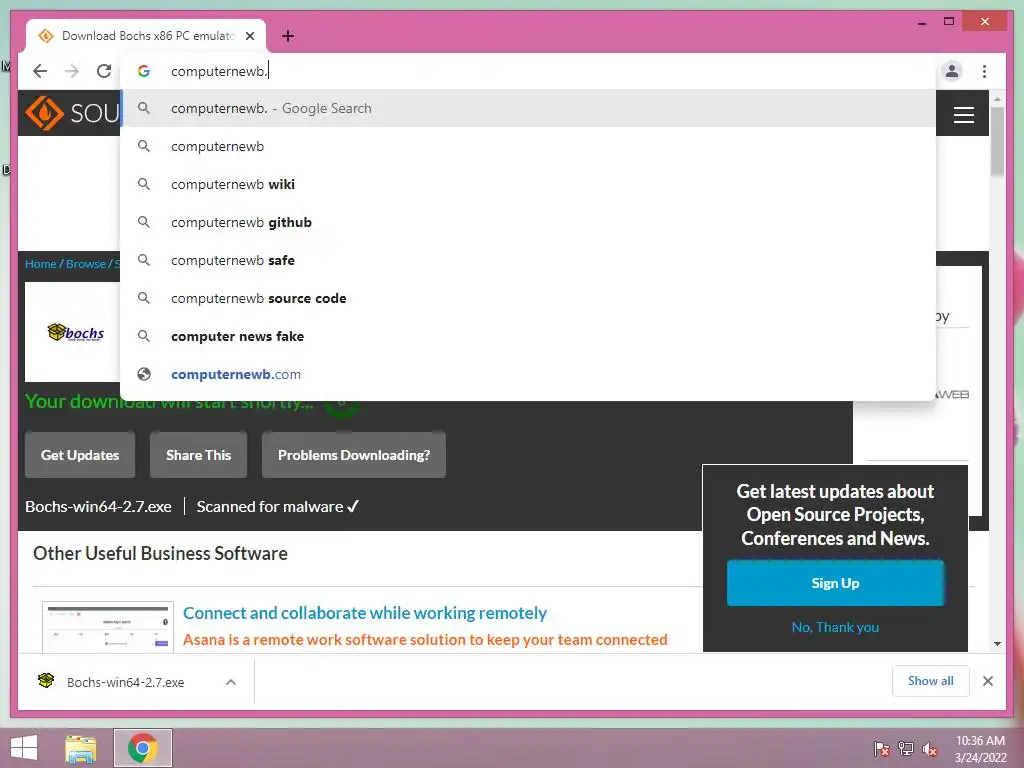Viewport: 1024px width, 768px height.
Task: Open Chrome three-dot menu
Action: pyautogui.click(x=984, y=71)
